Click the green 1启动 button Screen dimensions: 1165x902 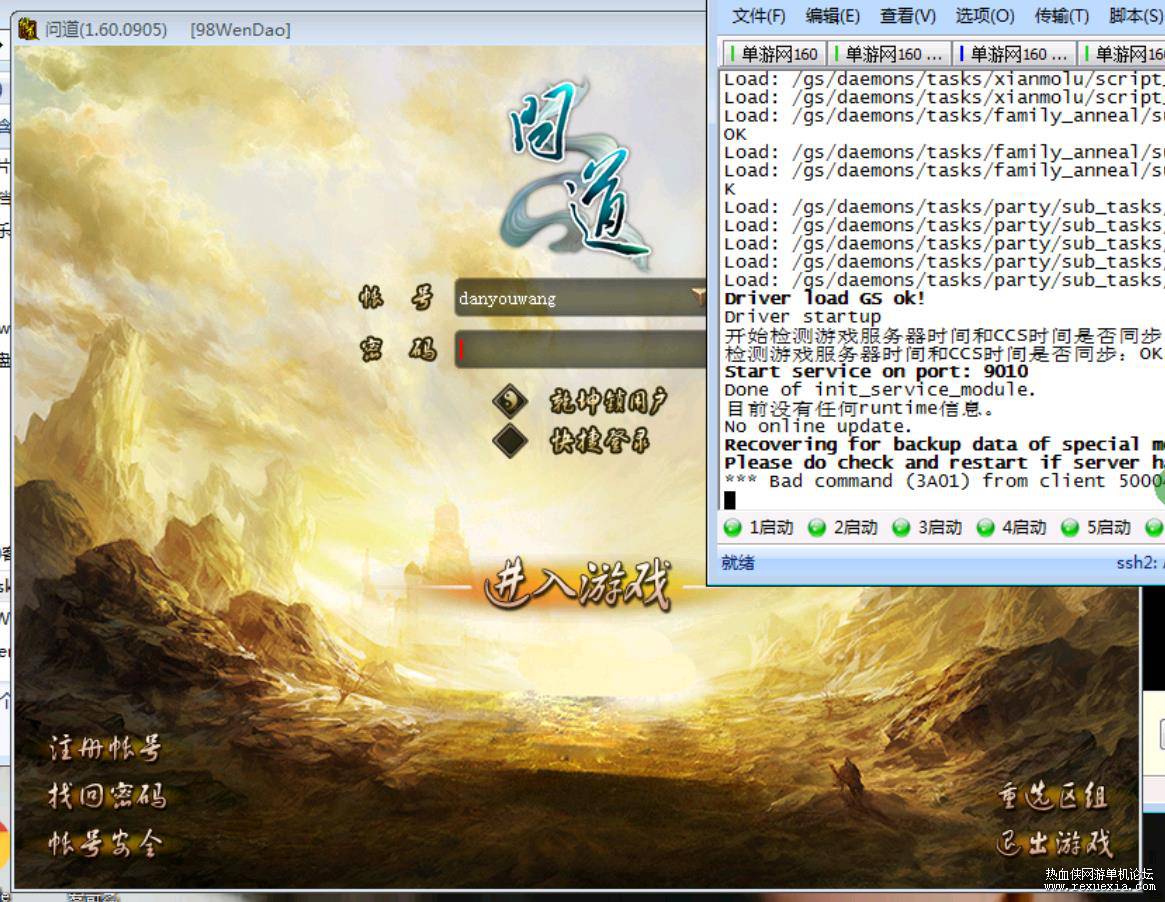coord(758,527)
